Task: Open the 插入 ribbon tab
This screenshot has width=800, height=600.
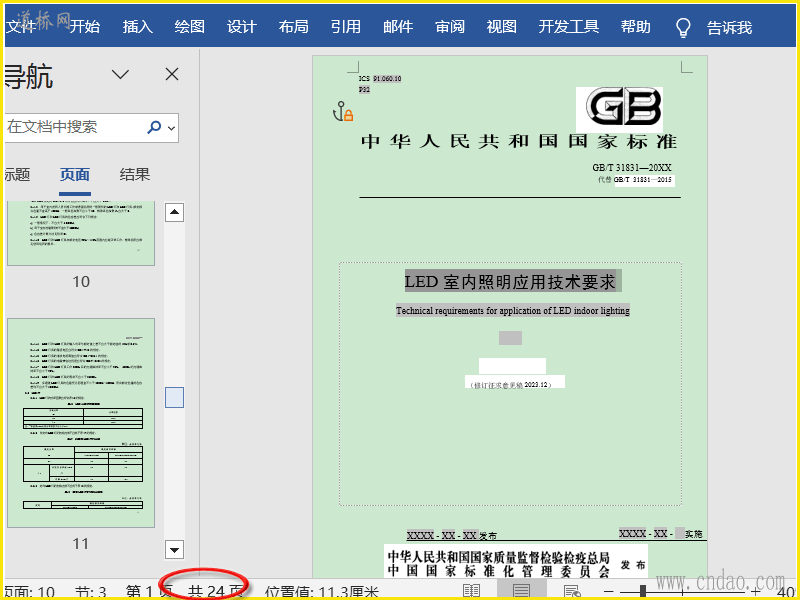Action: tap(138, 27)
